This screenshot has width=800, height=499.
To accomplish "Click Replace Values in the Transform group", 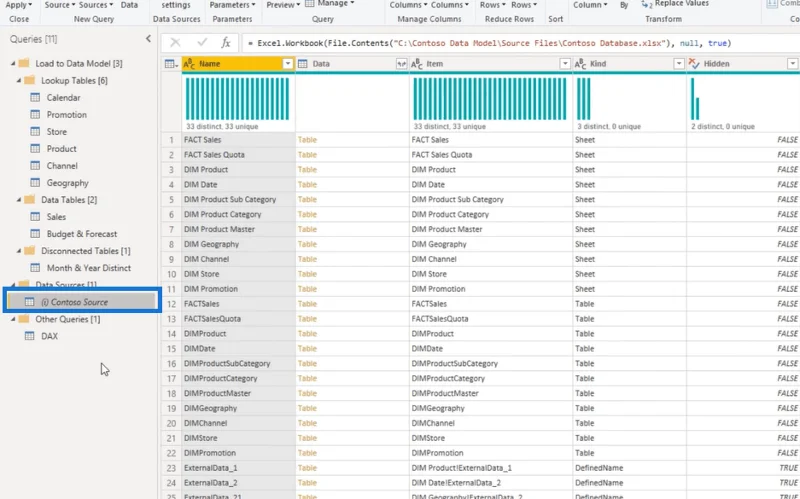I will [675, 4].
